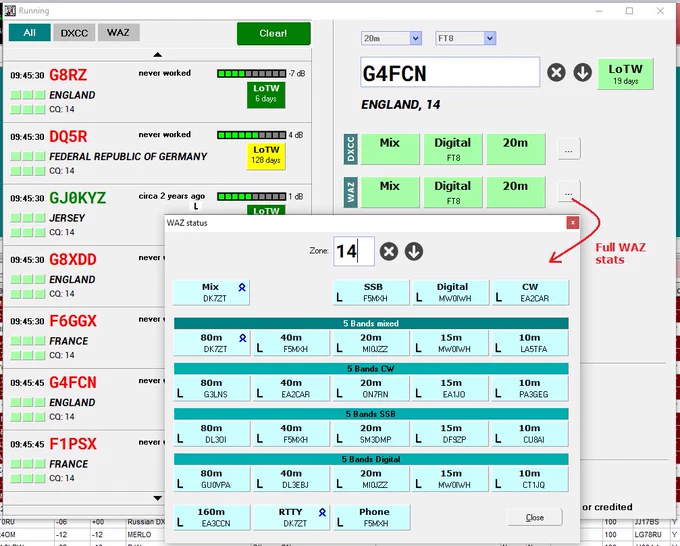Click the DXCC 20m status tile
680x546 pixels.
(x=516, y=149)
